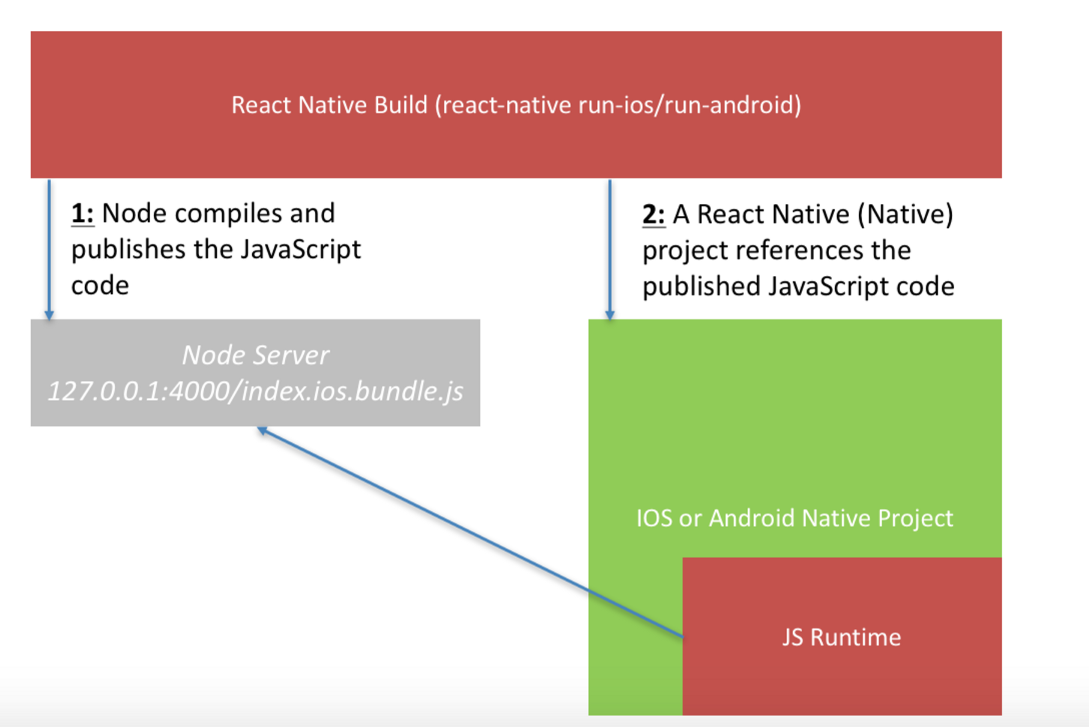This screenshot has width=1089, height=727.
Task: Open the 127.0.0.1:4000/index.ios.bundle.js address
Action: click(255, 392)
